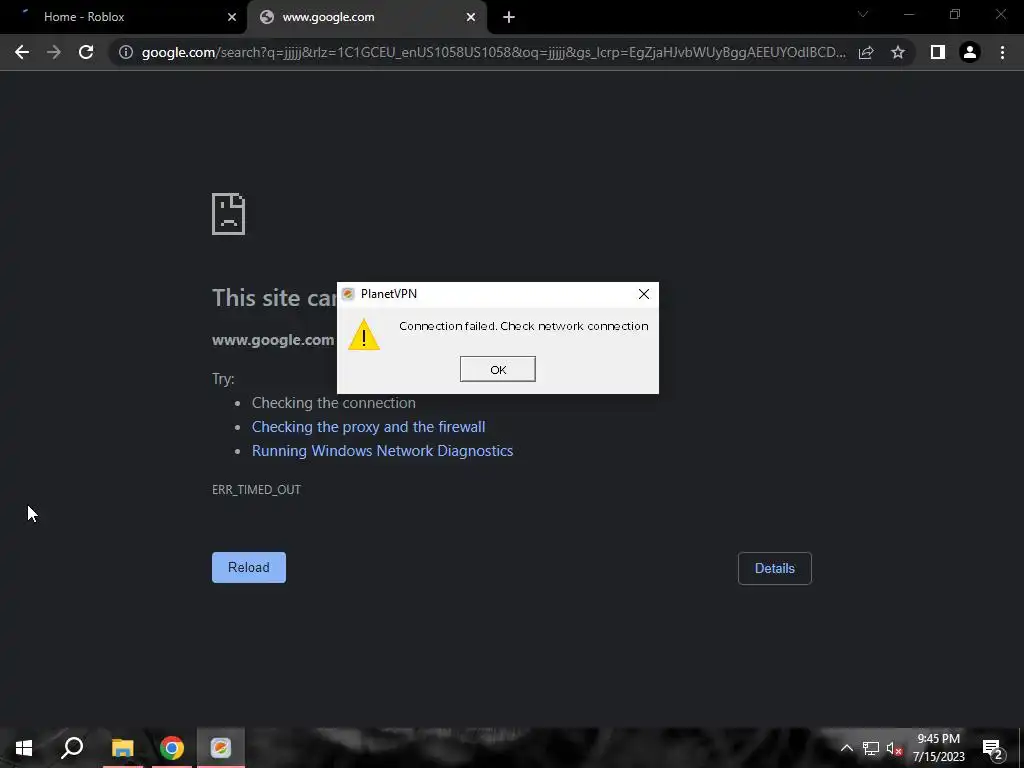
Task: Click the PlanetVPN dialog title icon
Action: (x=348, y=294)
